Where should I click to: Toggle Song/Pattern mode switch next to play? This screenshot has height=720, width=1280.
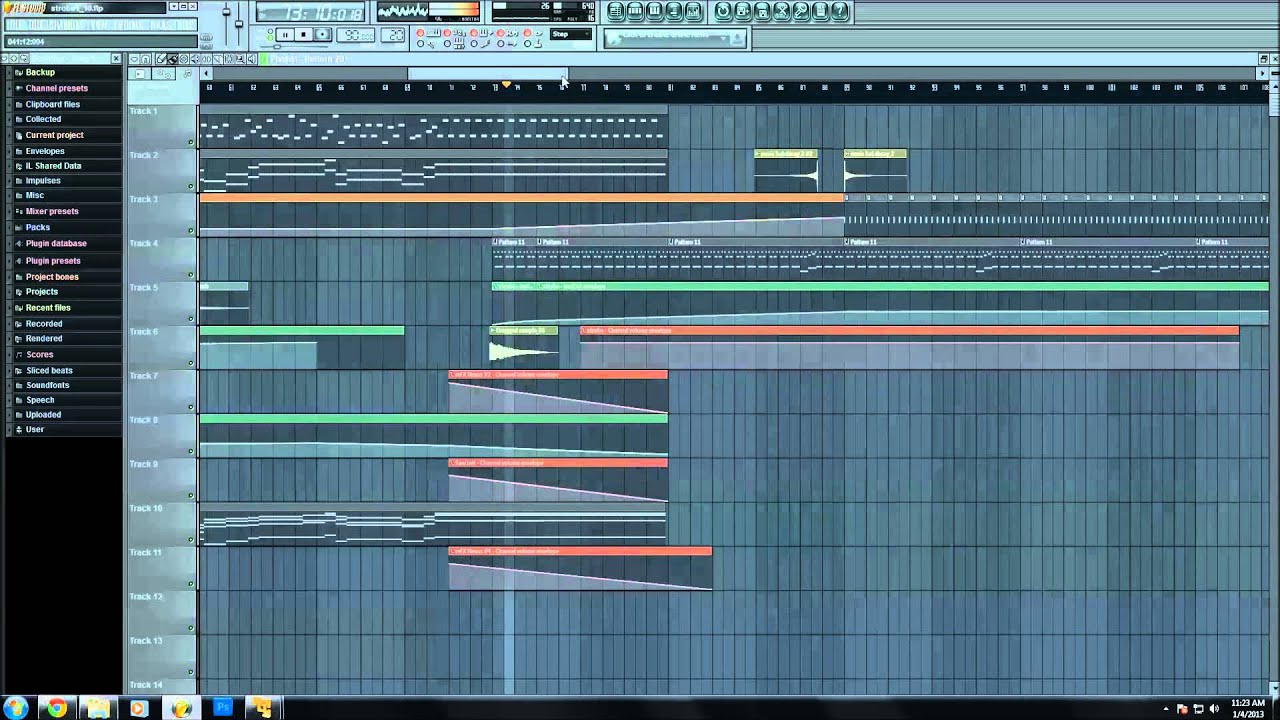click(x=270, y=34)
